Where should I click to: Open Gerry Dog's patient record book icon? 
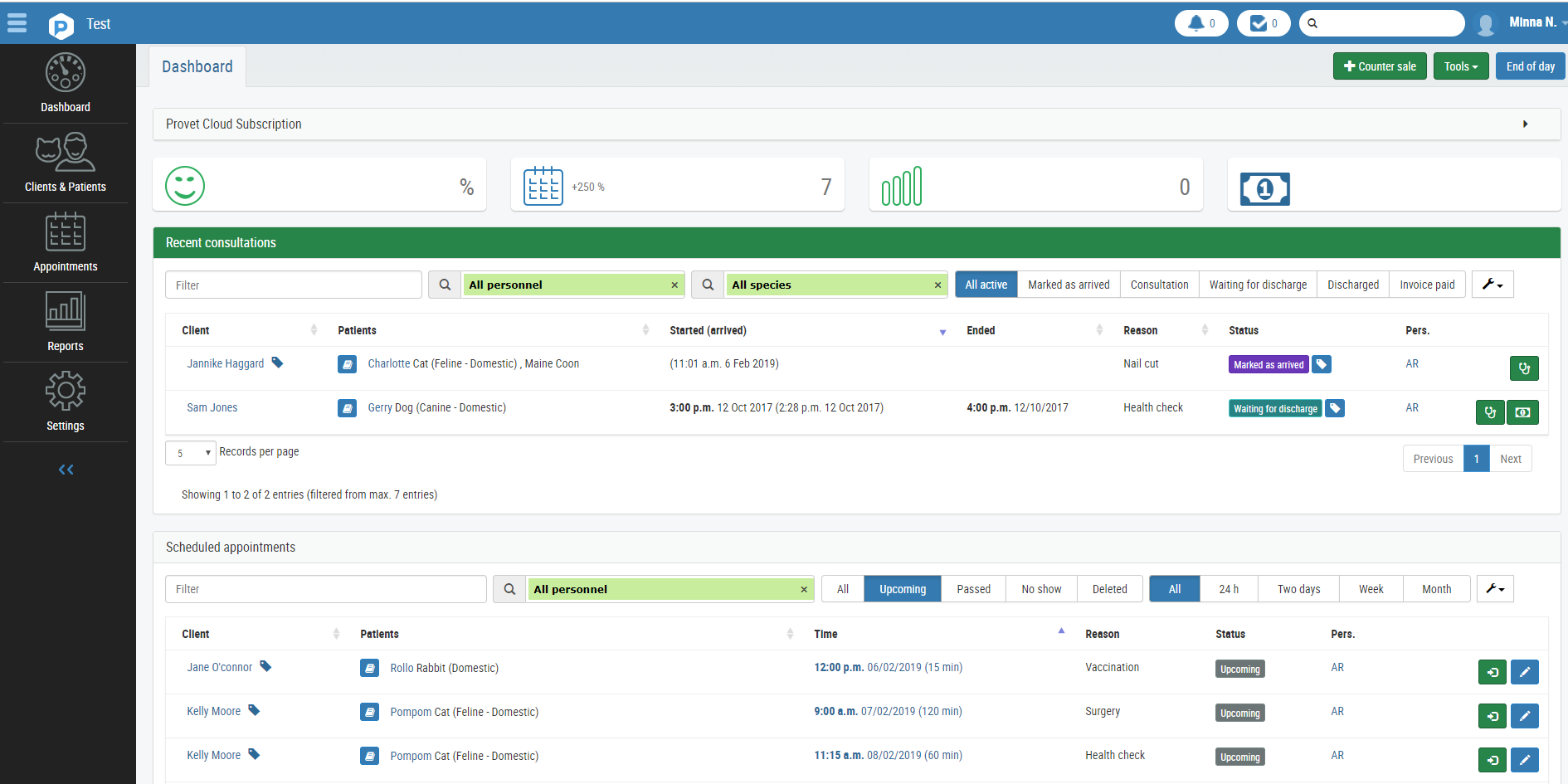347,407
